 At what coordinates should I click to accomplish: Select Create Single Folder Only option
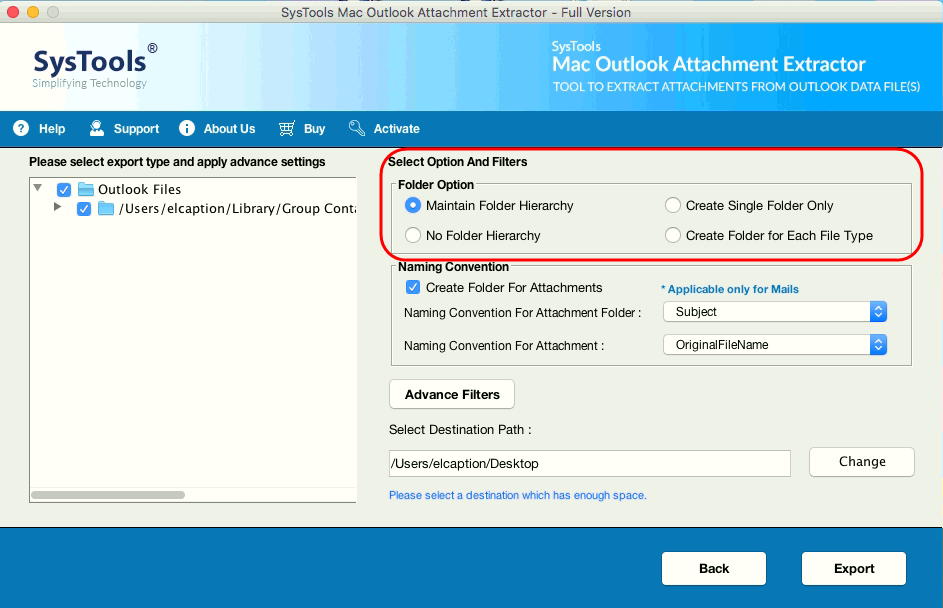(x=672, y=206)
